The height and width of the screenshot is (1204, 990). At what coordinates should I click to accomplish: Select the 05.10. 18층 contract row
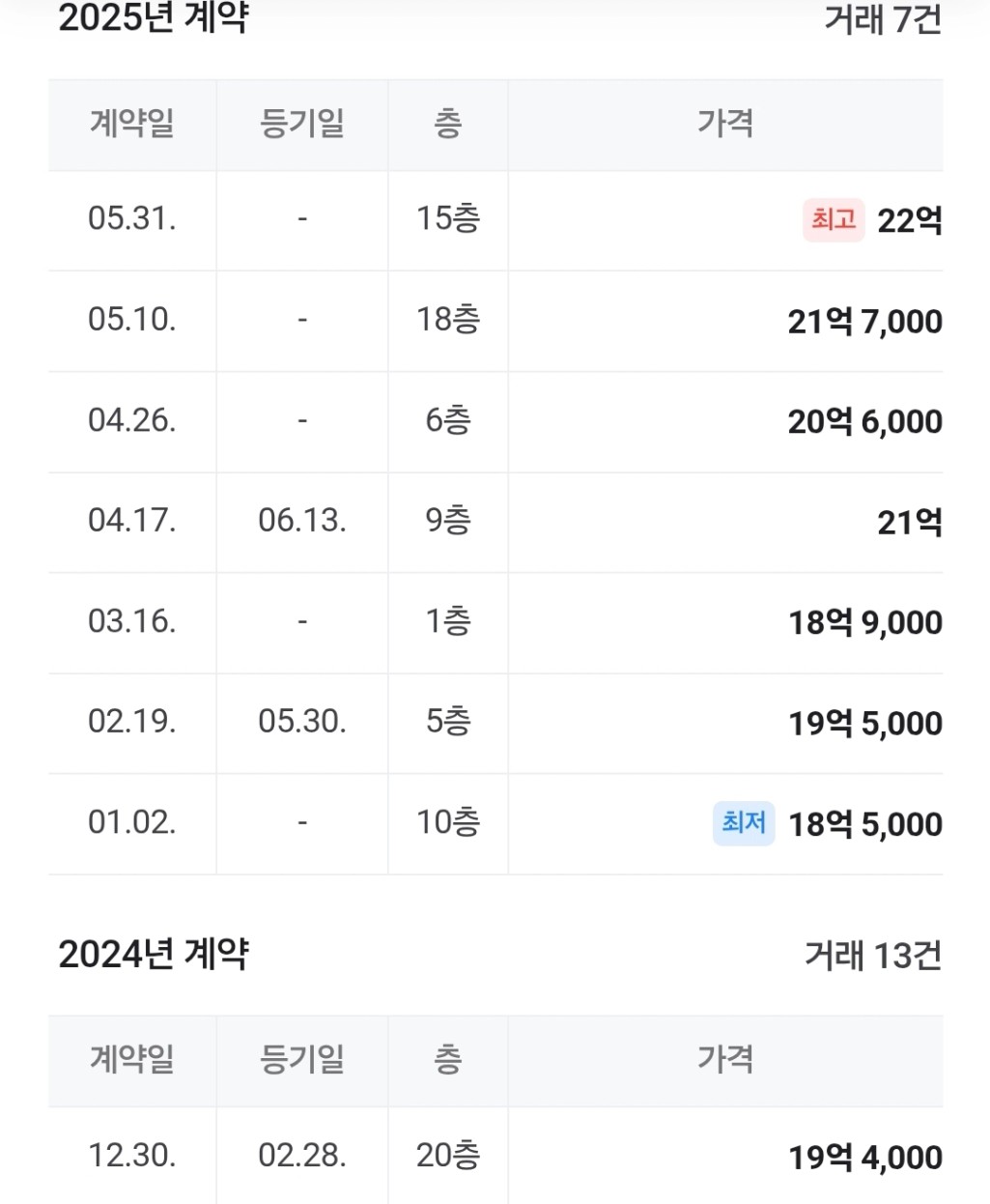[x=495, y=321]
